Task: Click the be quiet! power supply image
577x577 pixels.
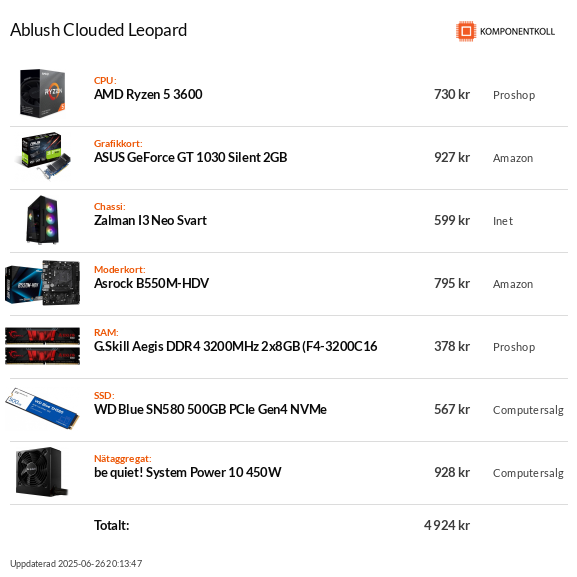Action: click(43, 472)
